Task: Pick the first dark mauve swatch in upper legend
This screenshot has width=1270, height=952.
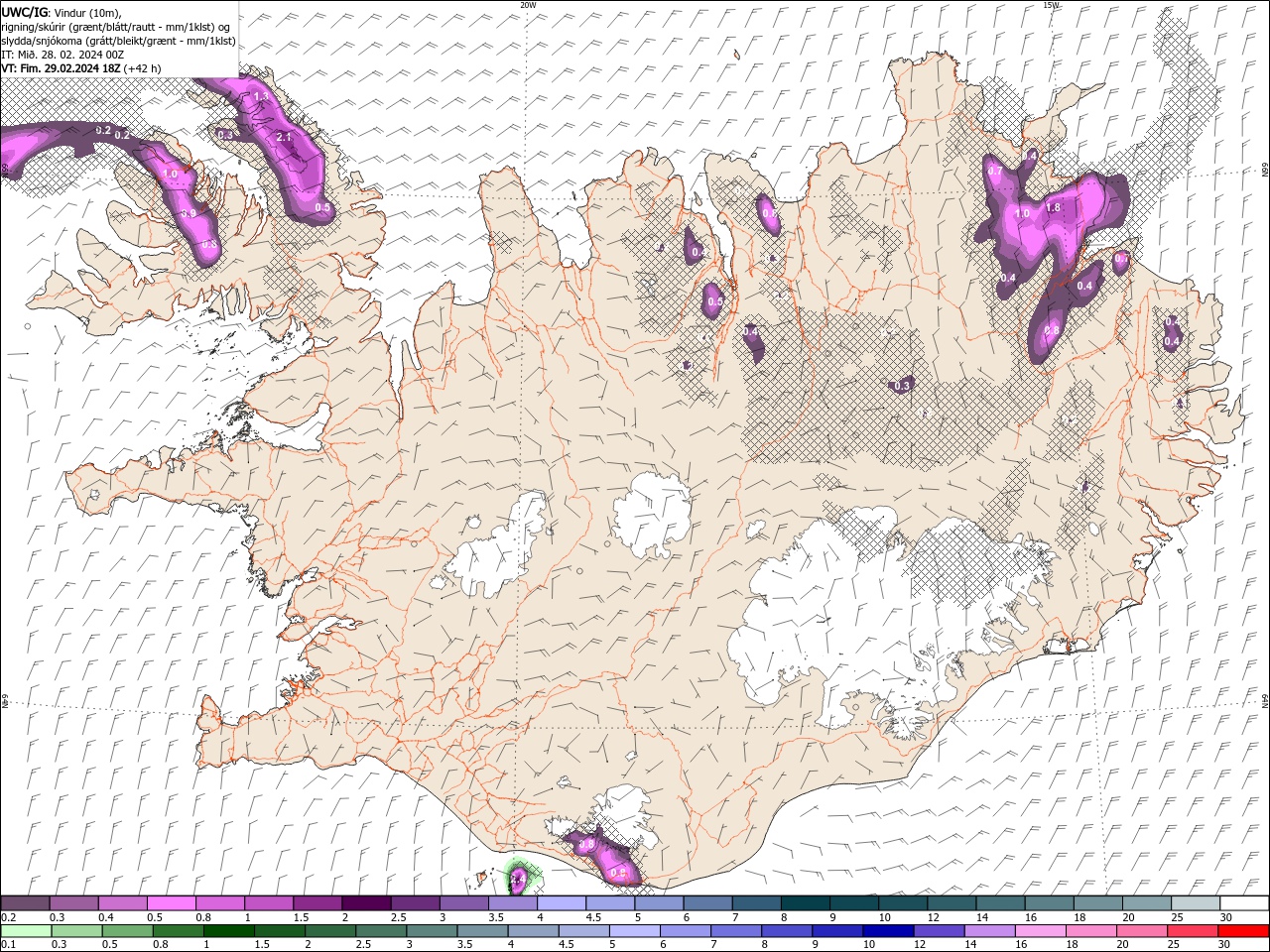Action: [x=25, y=903]
